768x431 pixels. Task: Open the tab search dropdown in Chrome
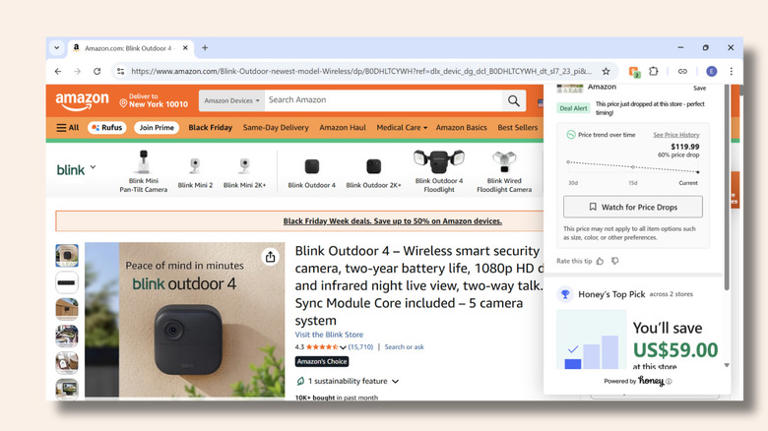[x=57, y=48]
